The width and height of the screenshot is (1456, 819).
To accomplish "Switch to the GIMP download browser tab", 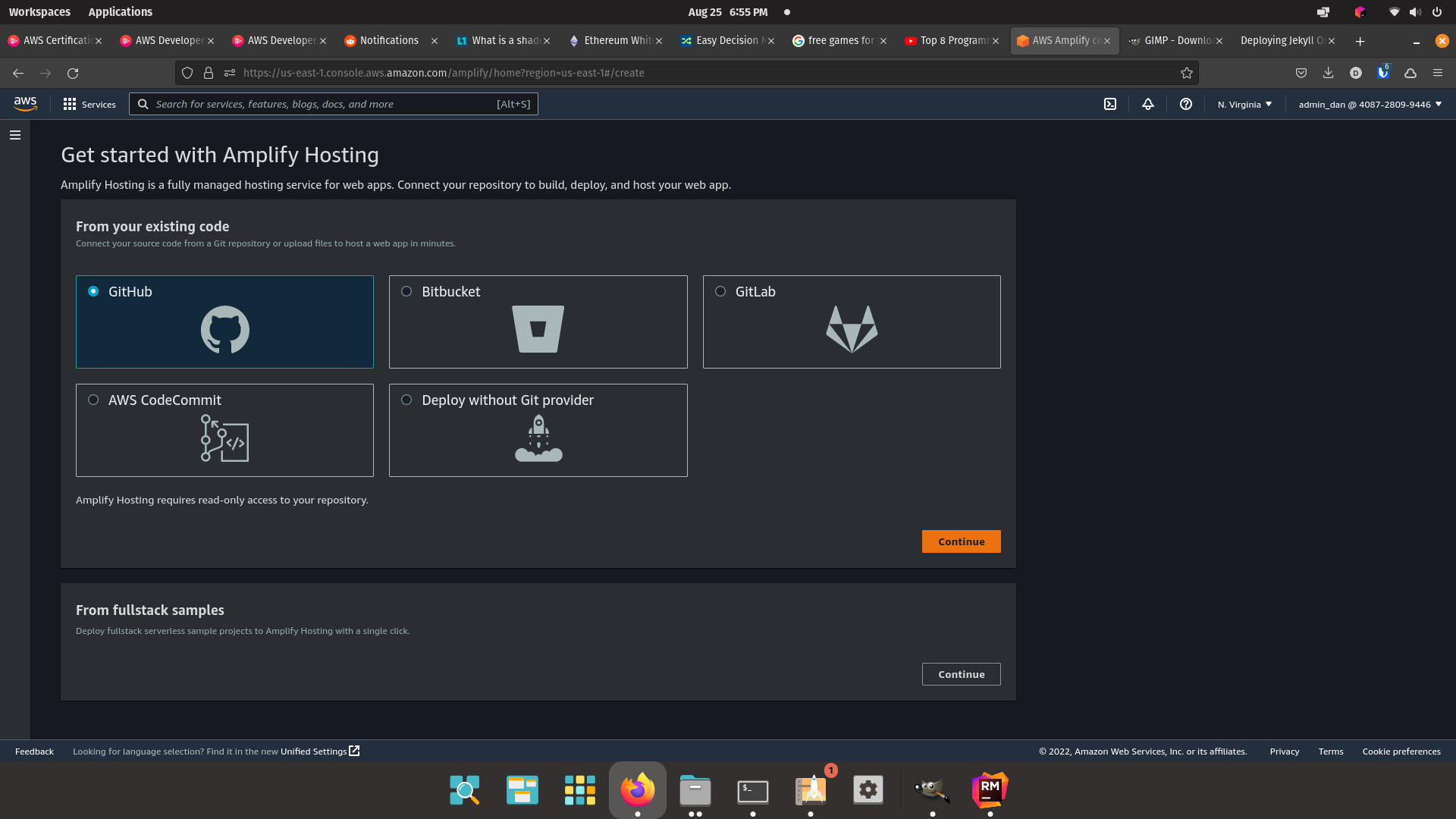I will 1172,40.
